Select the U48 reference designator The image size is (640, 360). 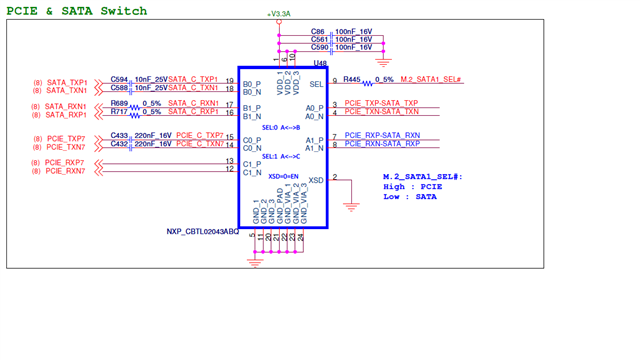click(320, 63)
